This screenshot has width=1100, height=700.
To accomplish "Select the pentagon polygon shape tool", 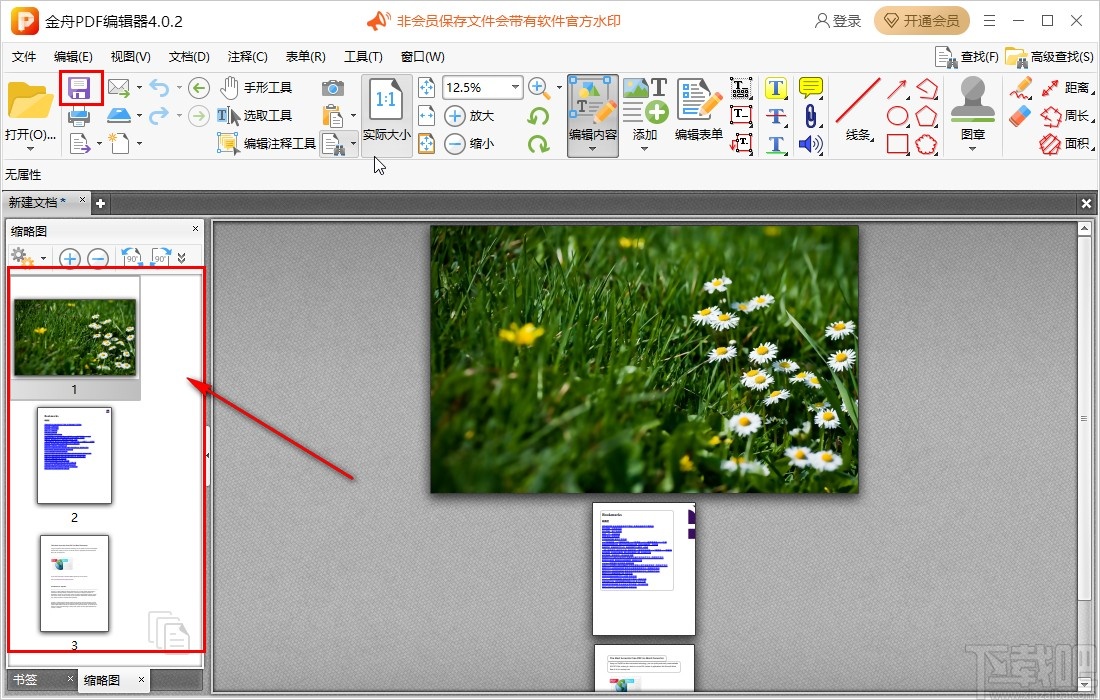I will (x=926, y=116).
